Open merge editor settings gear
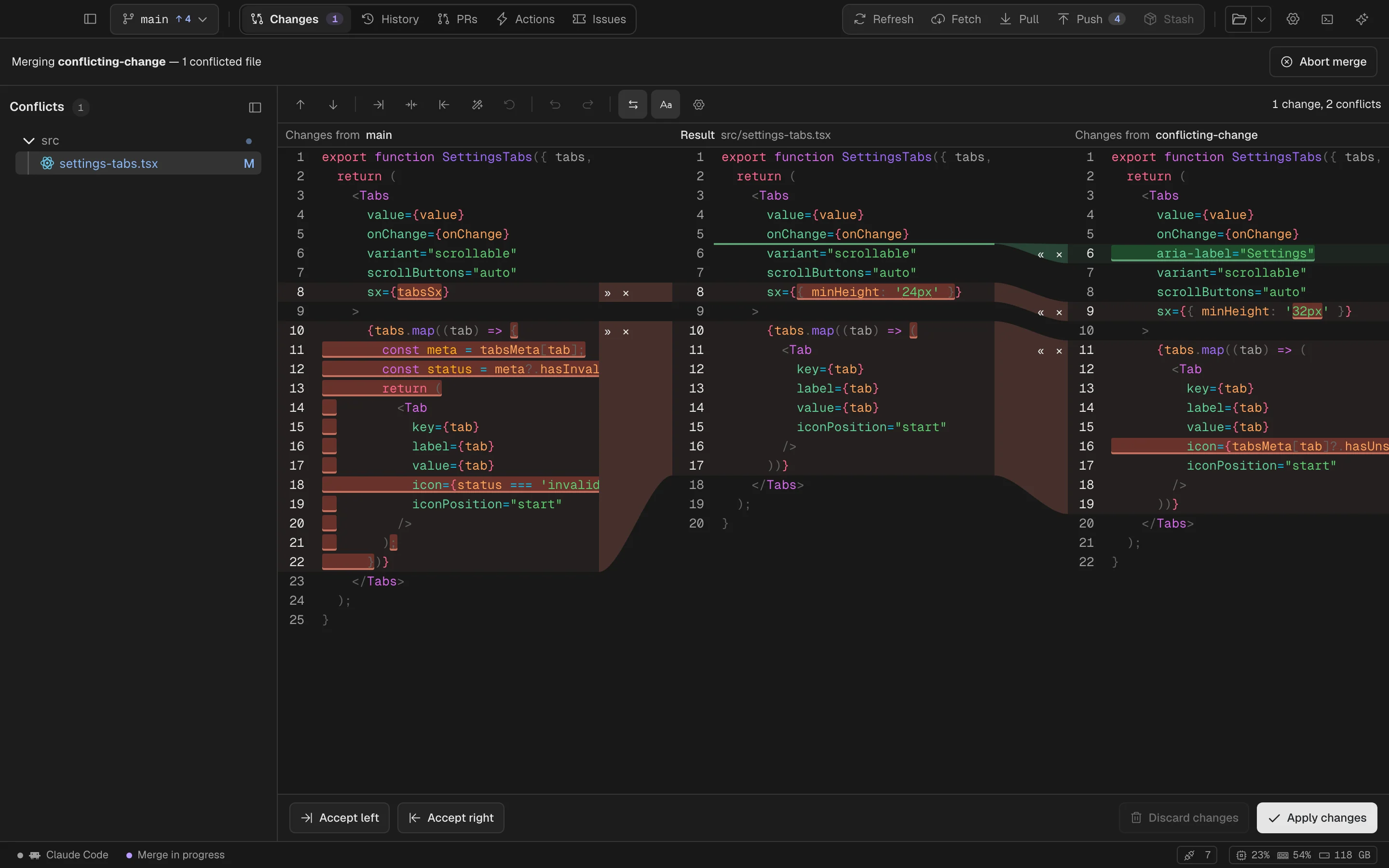Image resolution: width=1389 pixels, height=868 pixels. point(698,105)
